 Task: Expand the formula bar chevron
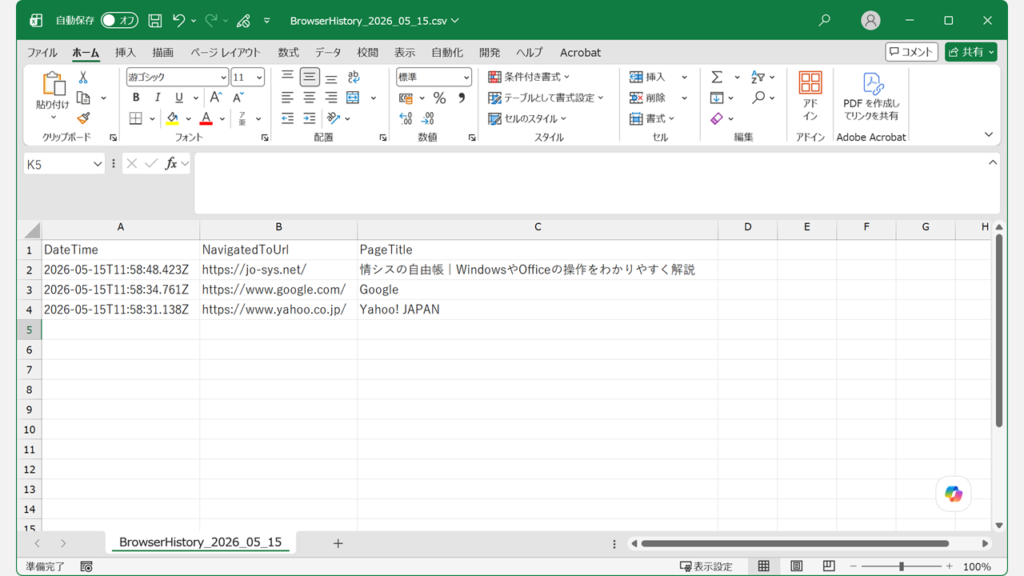[x=993, y=162]
